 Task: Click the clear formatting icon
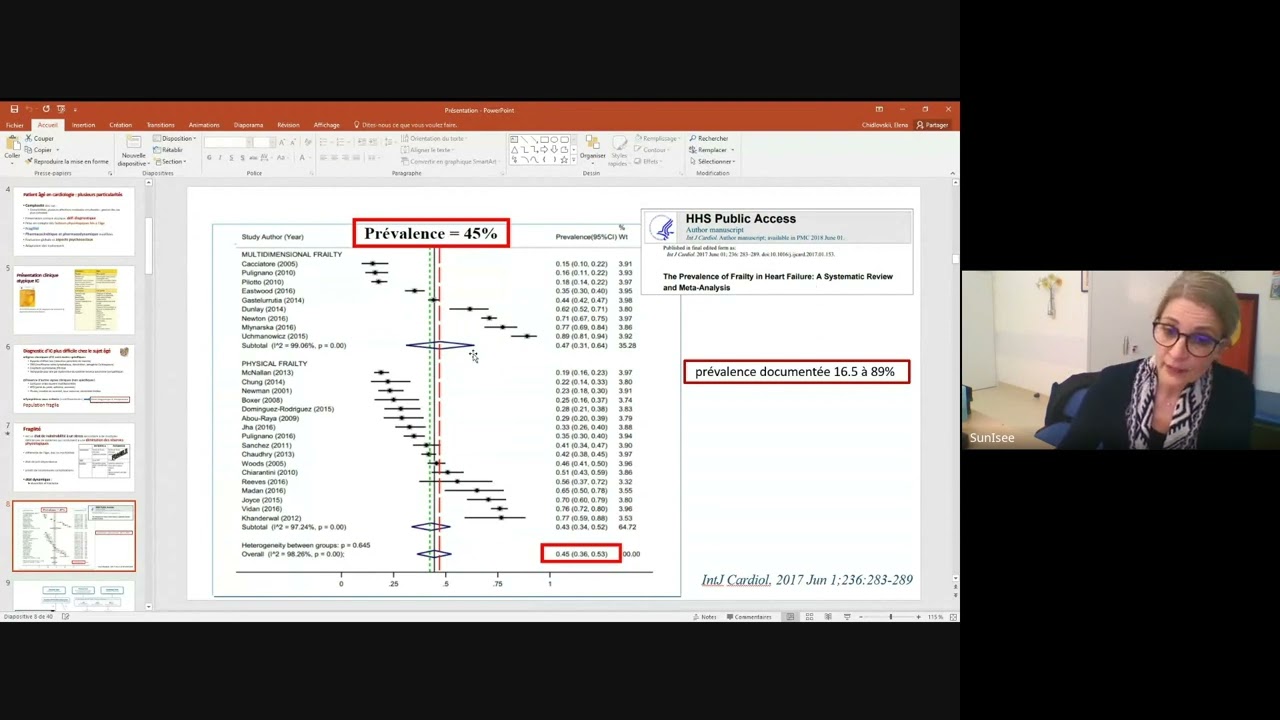pos(308,143)
